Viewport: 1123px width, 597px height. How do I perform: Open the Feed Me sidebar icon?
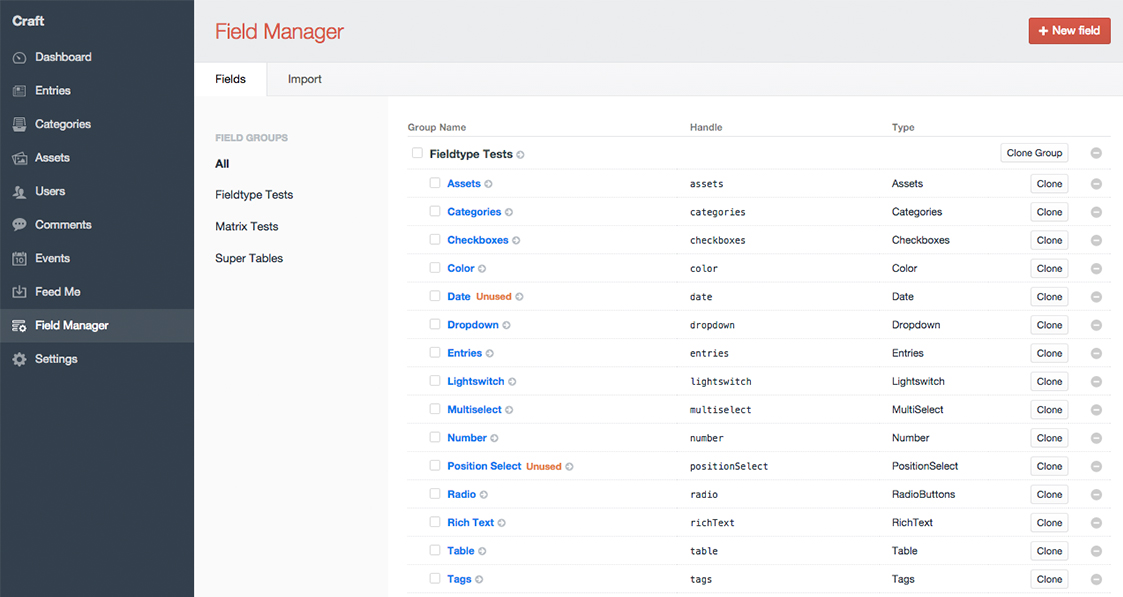click(19, 292)
